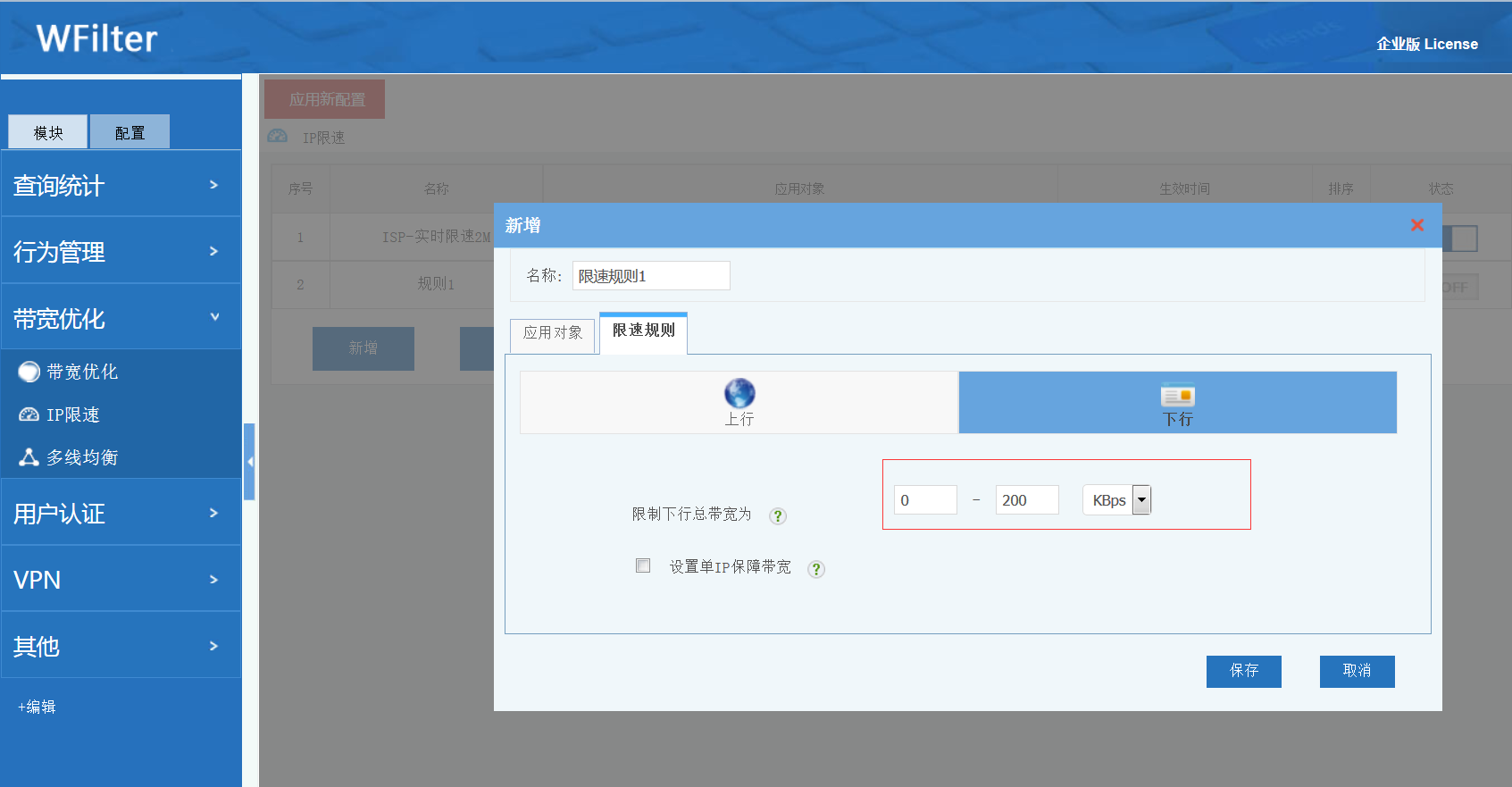
Task: Open the KBps unit dropdown
Action: [1141, 500]
